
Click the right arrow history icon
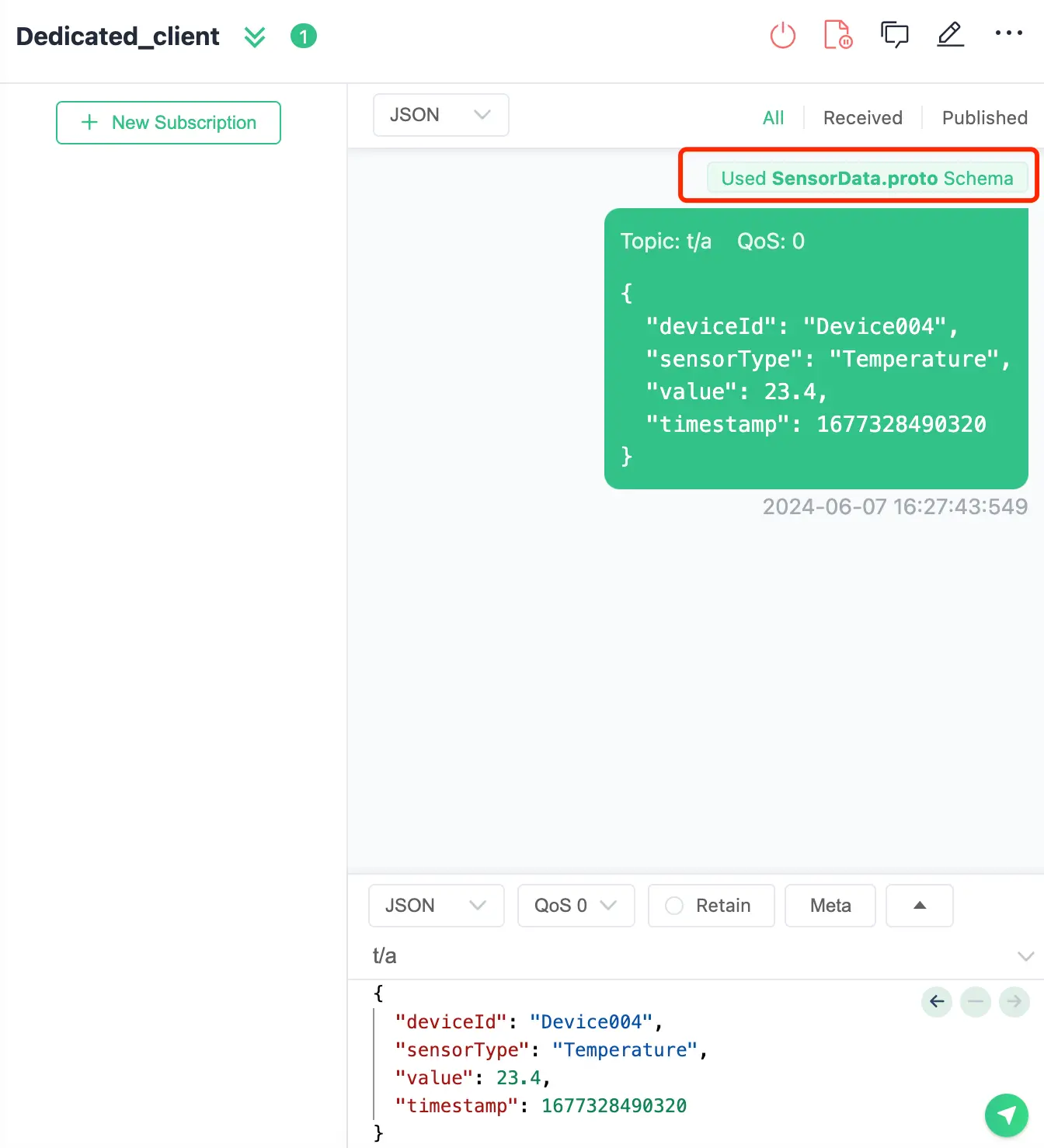(x=1014, y=1001)
